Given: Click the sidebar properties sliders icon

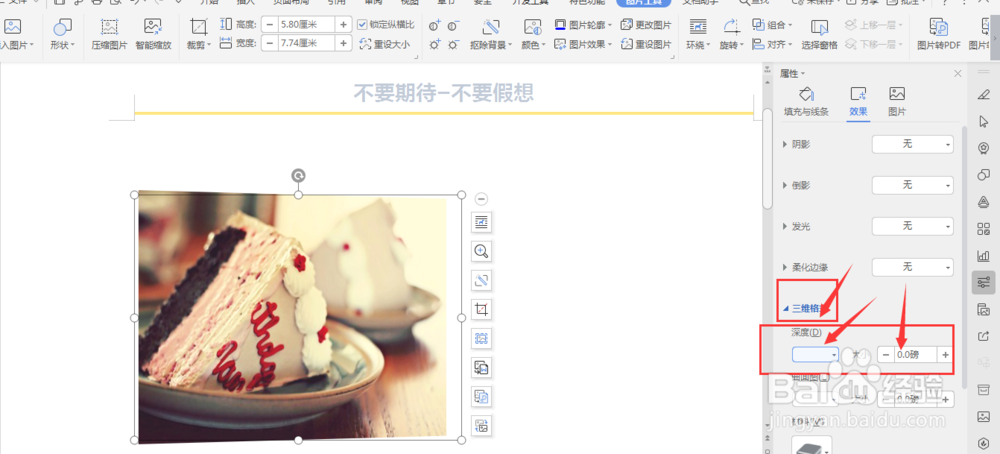Looking at the screenshot, I should (983, 282).
